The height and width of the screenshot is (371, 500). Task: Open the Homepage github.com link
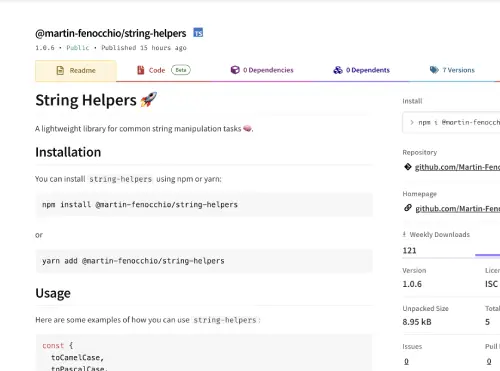[458, 209]
